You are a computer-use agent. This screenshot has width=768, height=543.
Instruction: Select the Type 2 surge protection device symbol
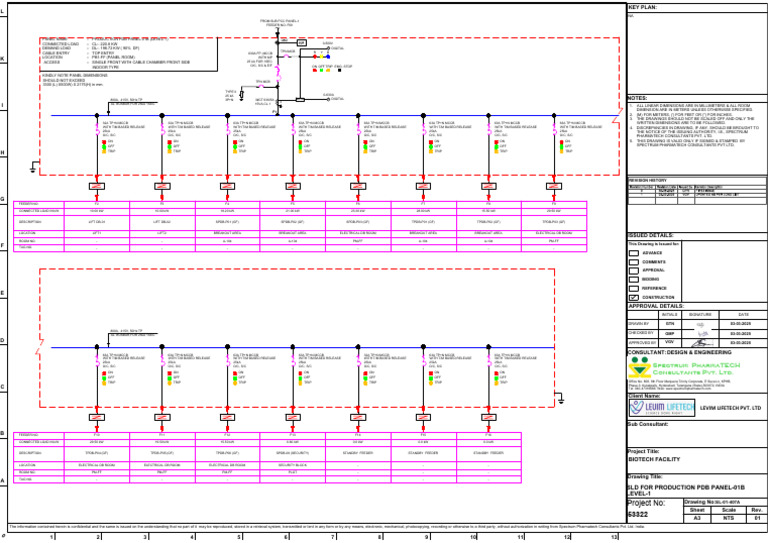pos(241,95)
